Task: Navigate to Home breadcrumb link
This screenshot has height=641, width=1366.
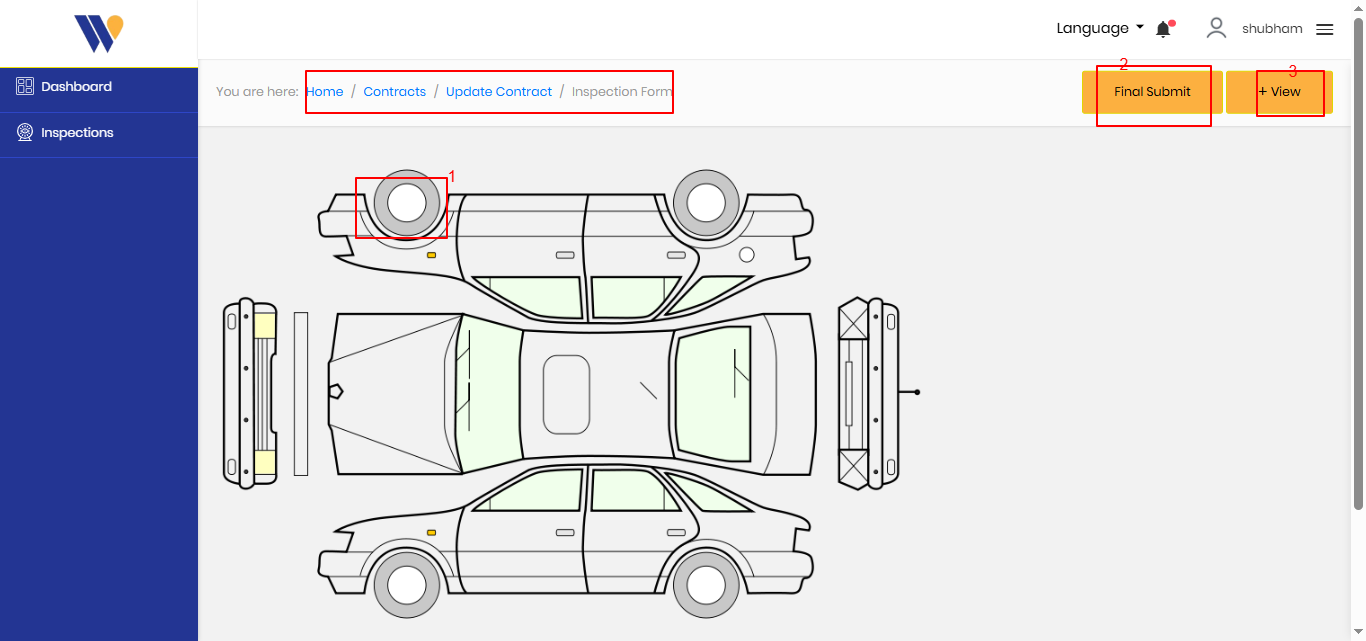Action: click(325, 92)
